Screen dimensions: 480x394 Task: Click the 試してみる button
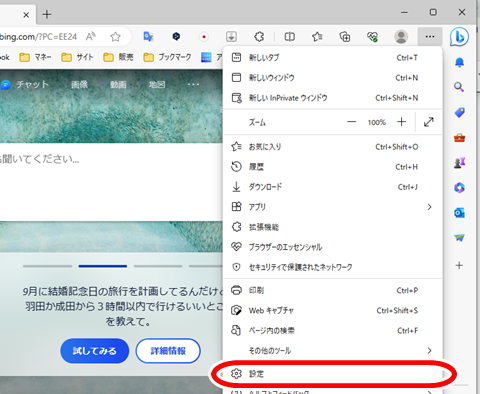(95, 351)
